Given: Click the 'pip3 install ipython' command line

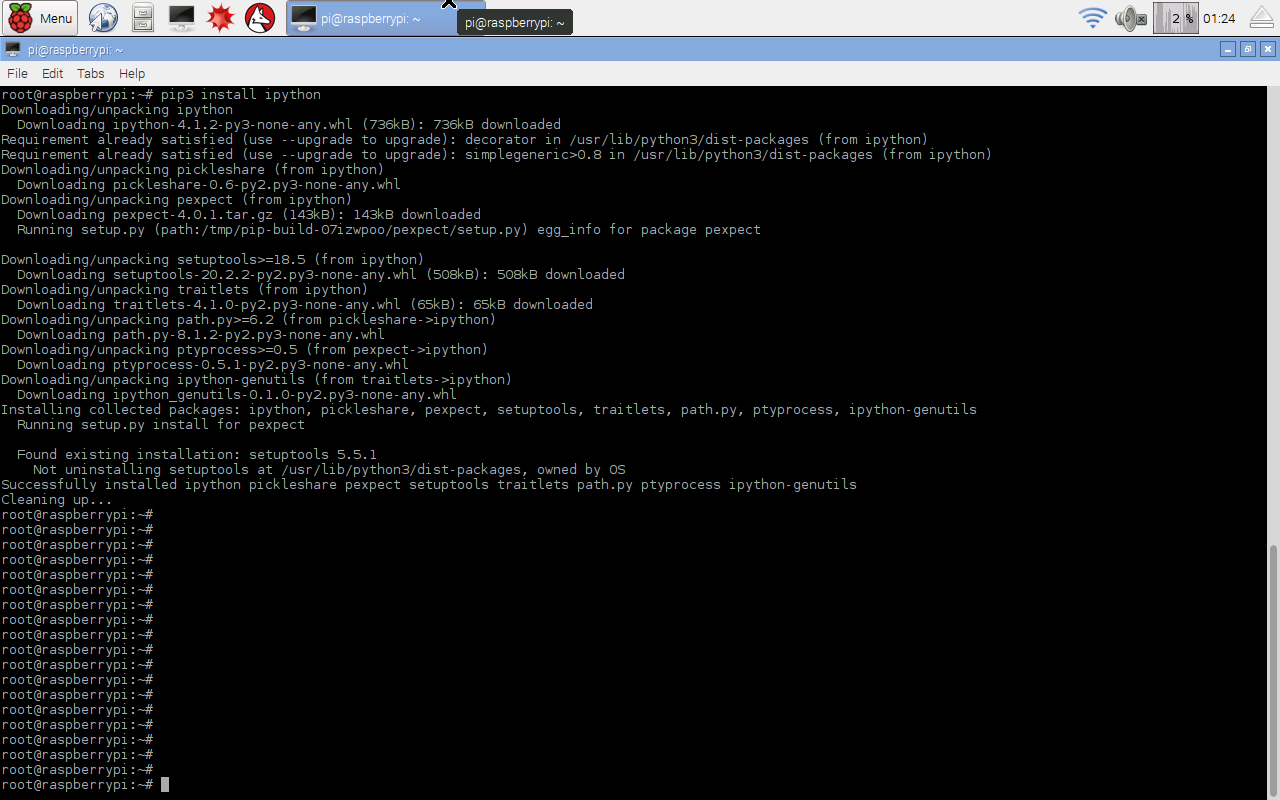Looking at the screenshot, I should click(x=161, y=95).
